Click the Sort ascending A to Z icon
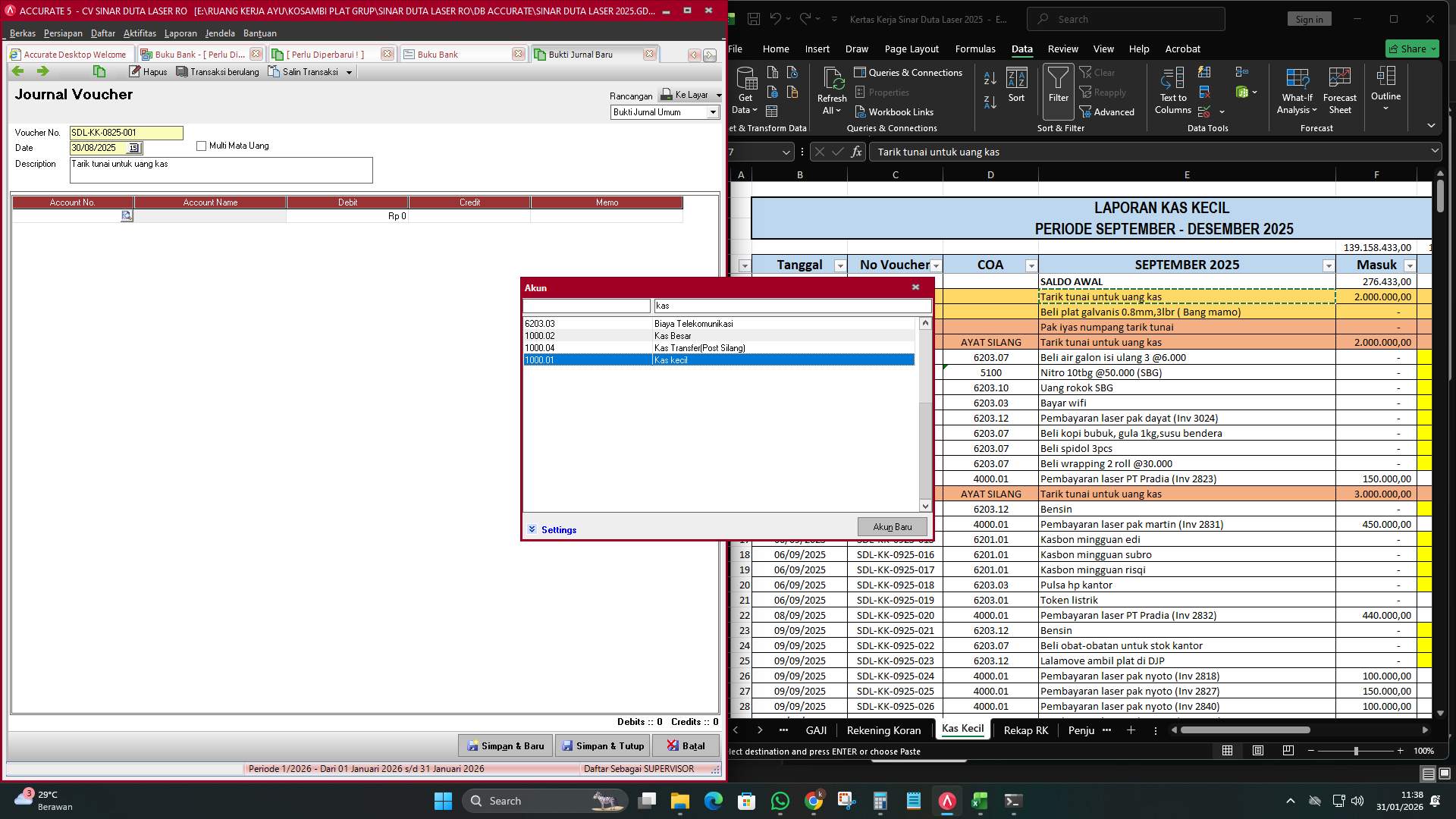The height and width of the screenshot is (819, 1456). pyautogui.click(x=989, y=76)
